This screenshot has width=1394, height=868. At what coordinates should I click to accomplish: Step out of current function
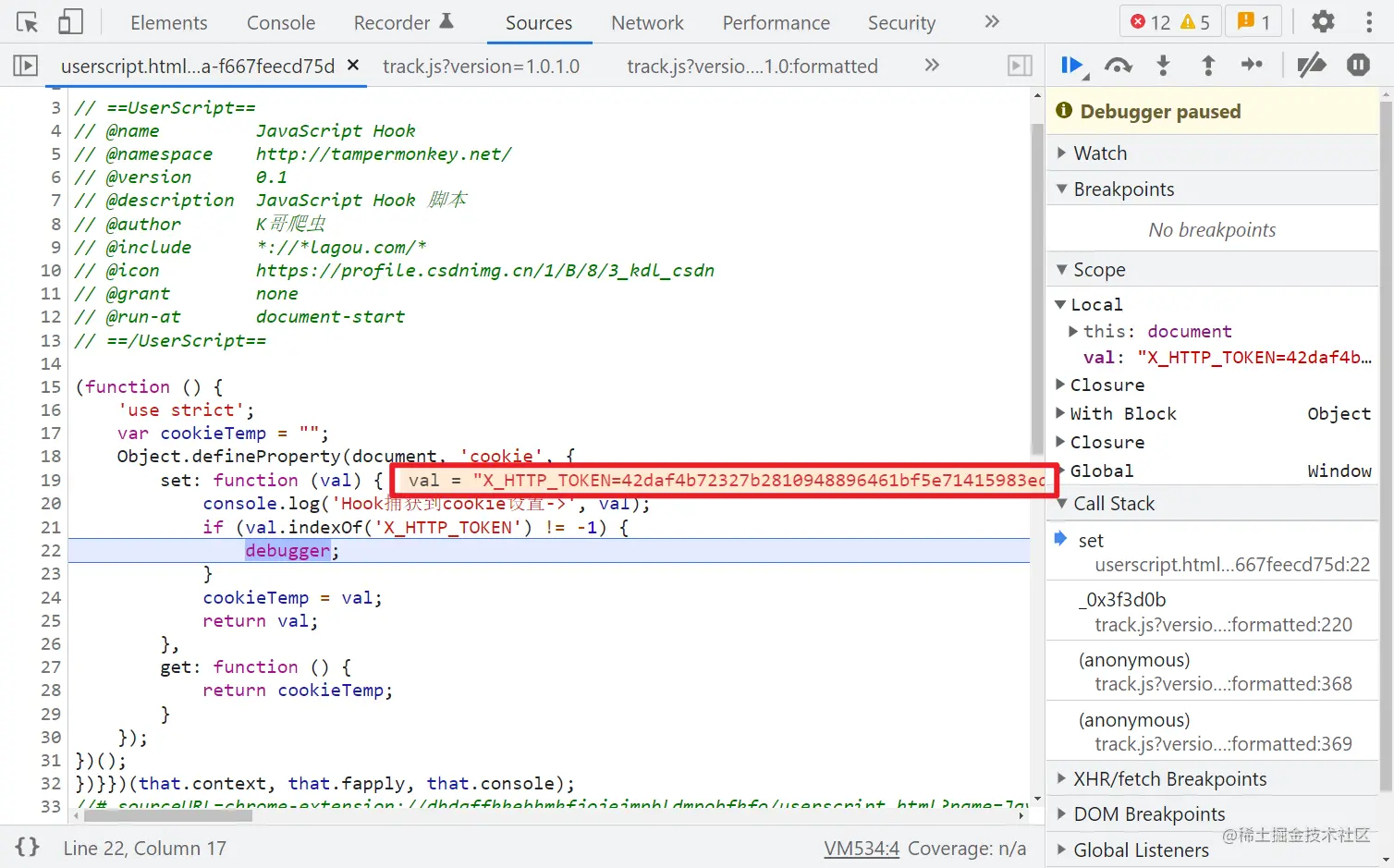[1207, 65]
